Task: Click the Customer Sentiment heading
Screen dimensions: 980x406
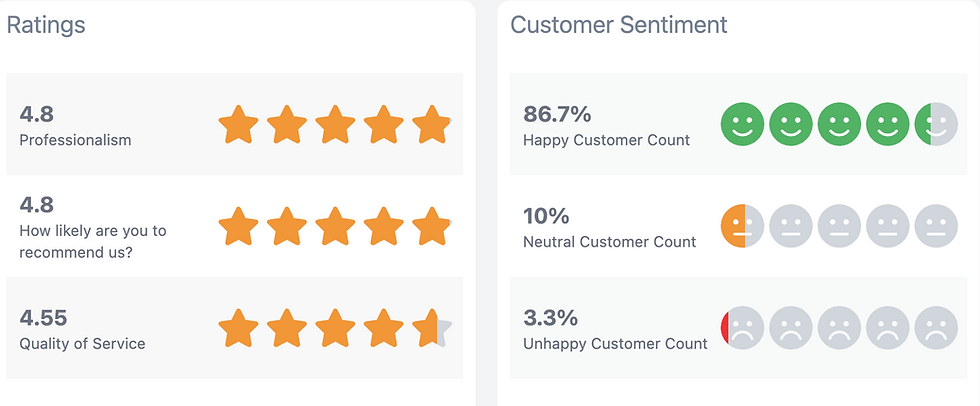Action: pos(618,25)
